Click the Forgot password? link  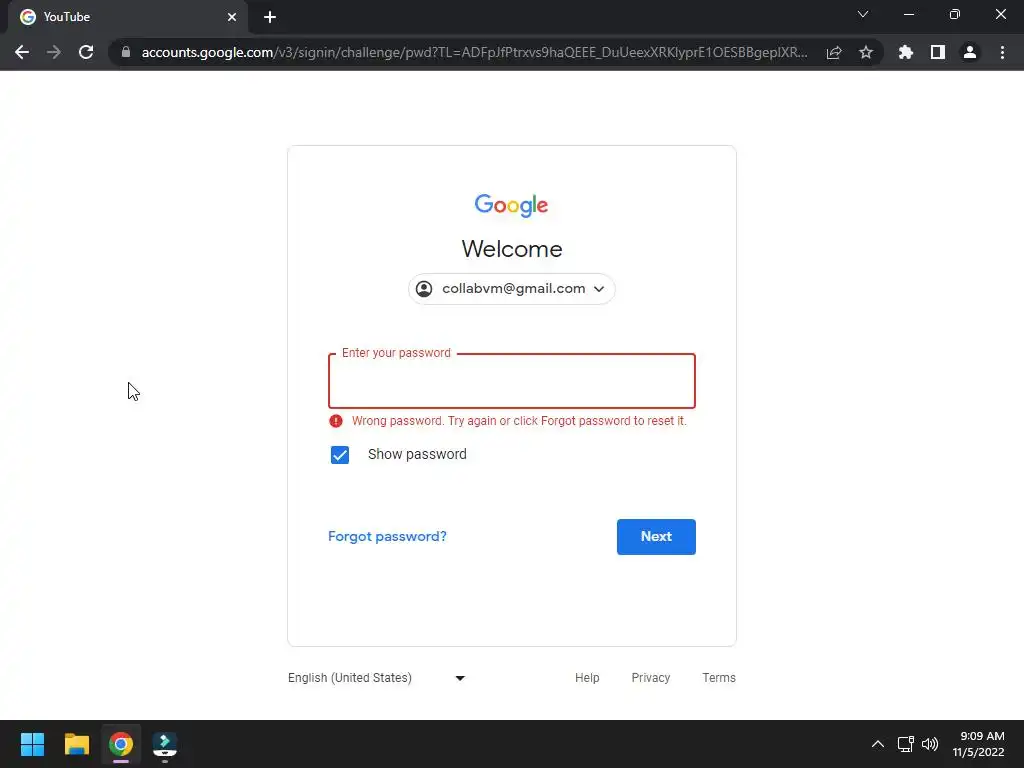click(x=387, y=536)
